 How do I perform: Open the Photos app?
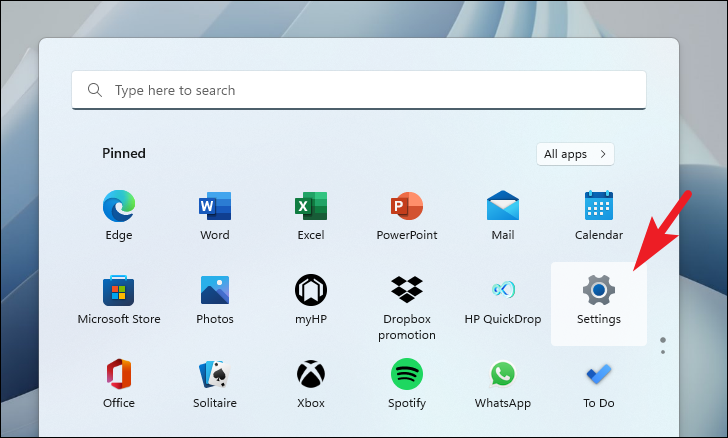[x=215, y=299]
